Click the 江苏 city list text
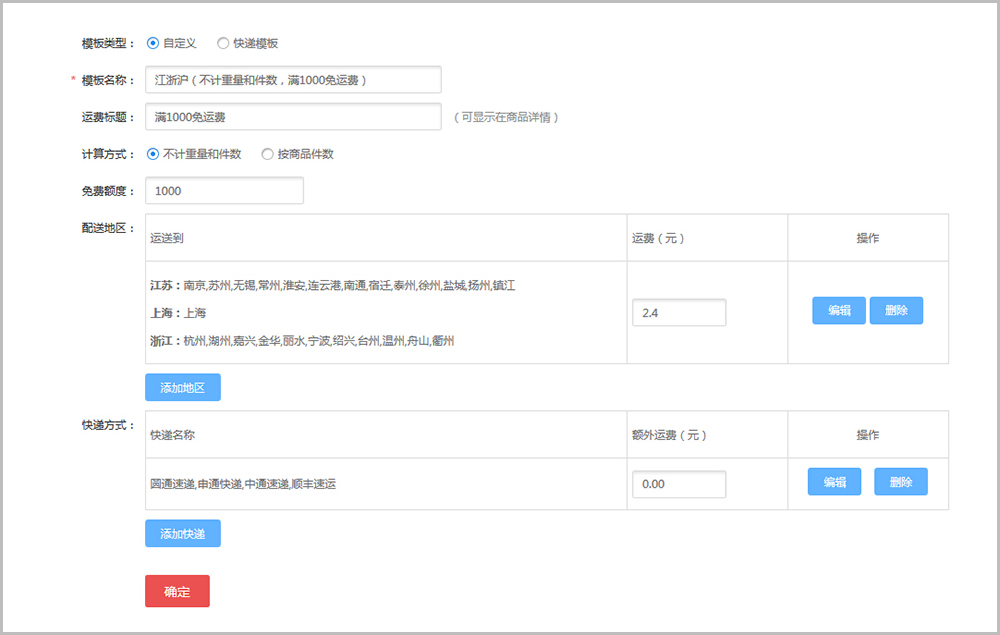Screen dimensions: 1000x635 click(x=333, y=285)
